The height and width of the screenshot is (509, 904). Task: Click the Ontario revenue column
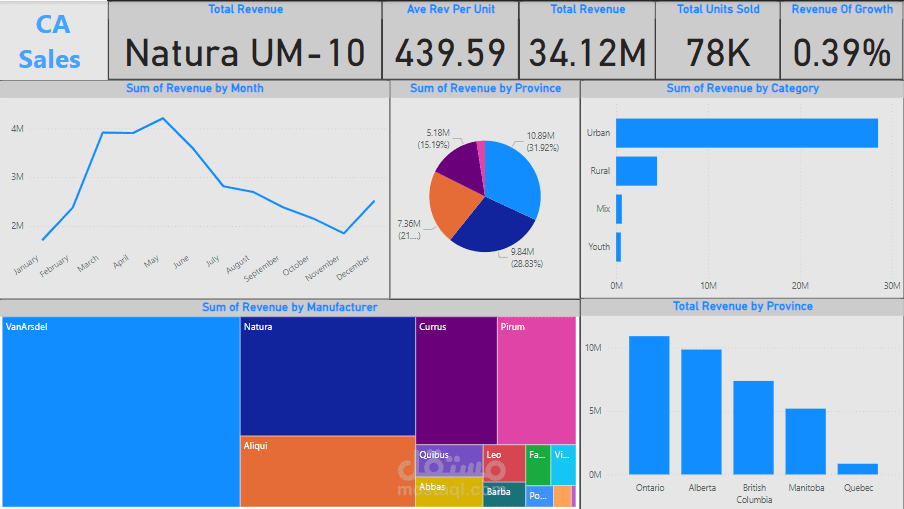[649, 405]
